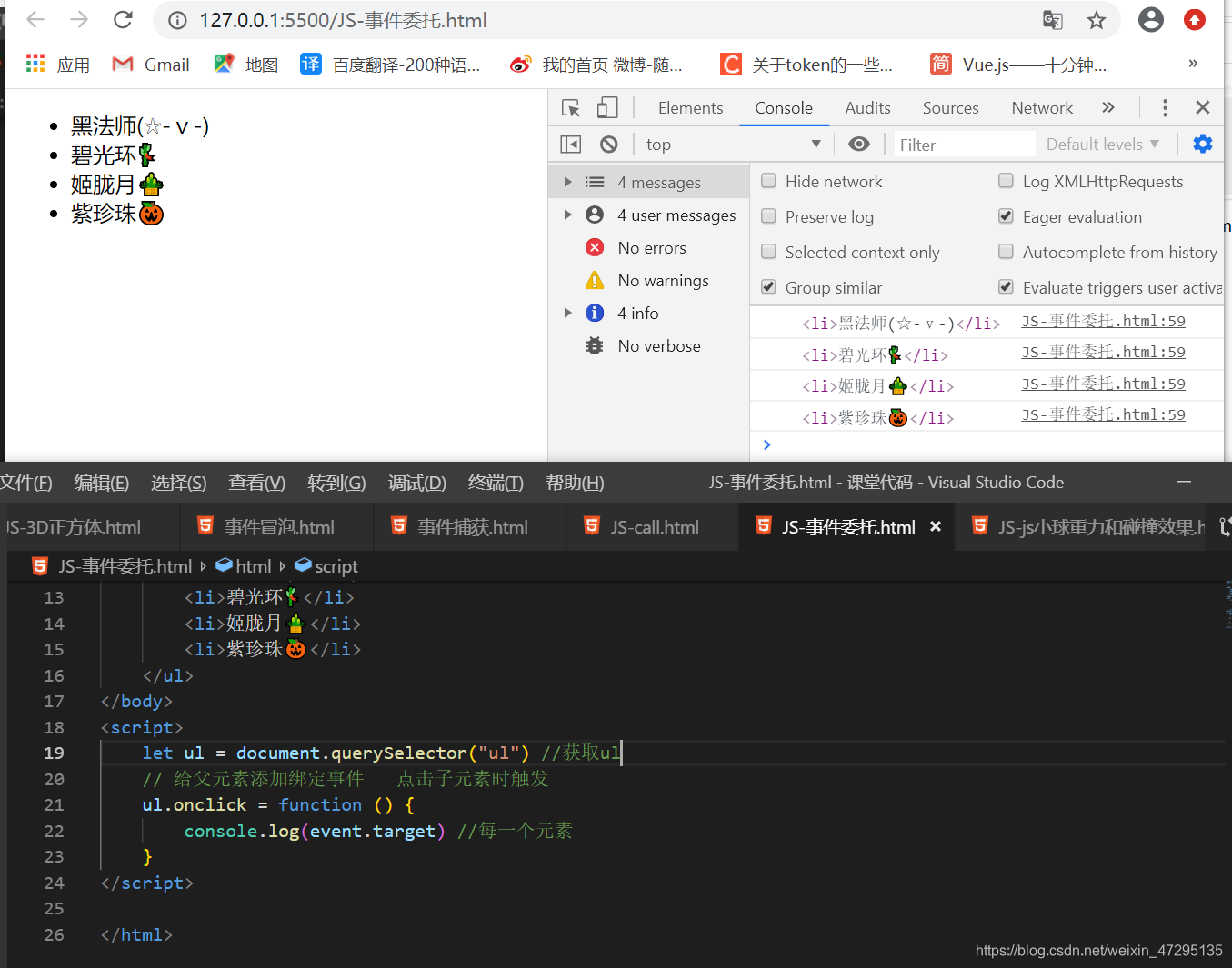The image size is (1232, 968).
Task: Focus the console Filter field
Action: 964,145
